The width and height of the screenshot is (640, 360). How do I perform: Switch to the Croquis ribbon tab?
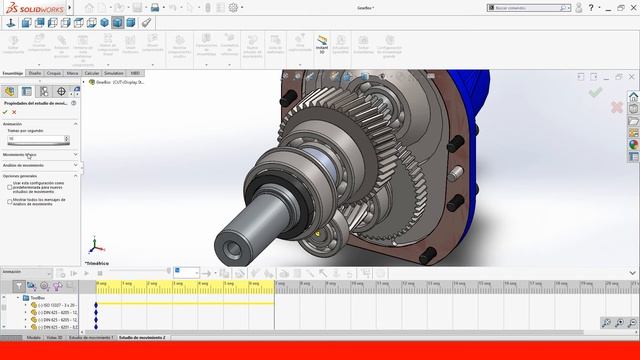coord(53,73)
